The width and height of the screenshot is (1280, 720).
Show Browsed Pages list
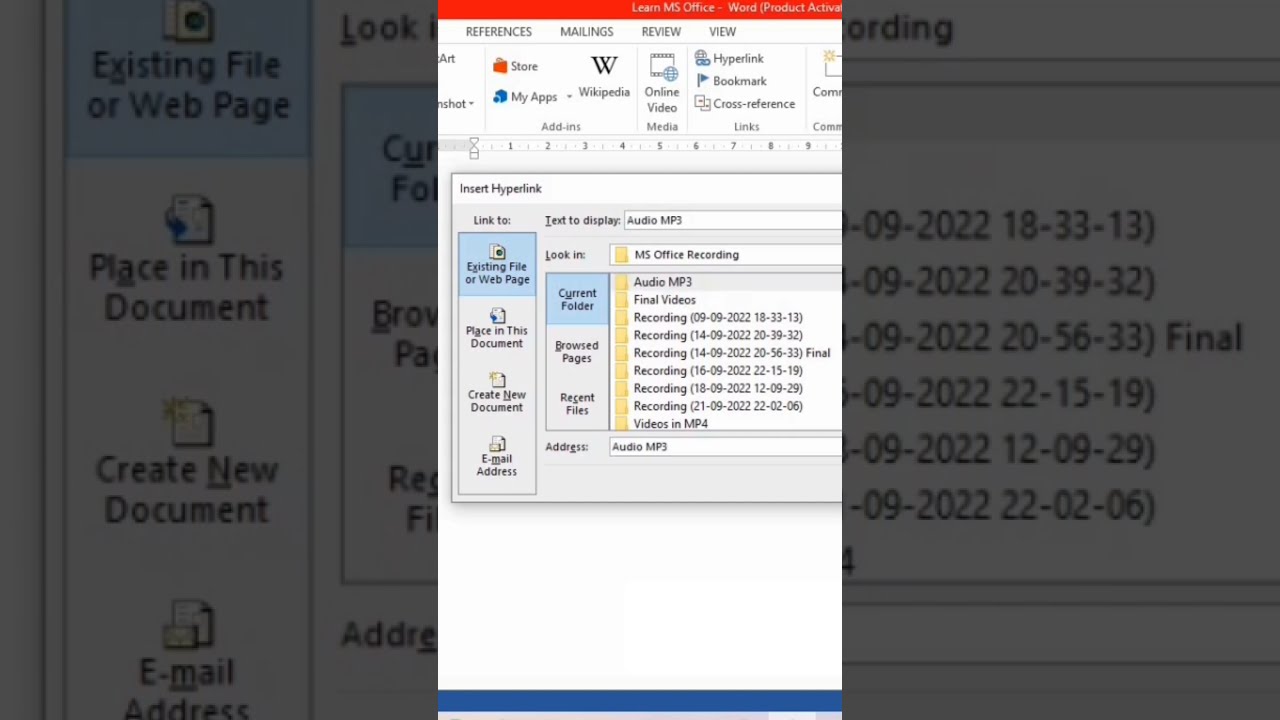click(577, 351)
